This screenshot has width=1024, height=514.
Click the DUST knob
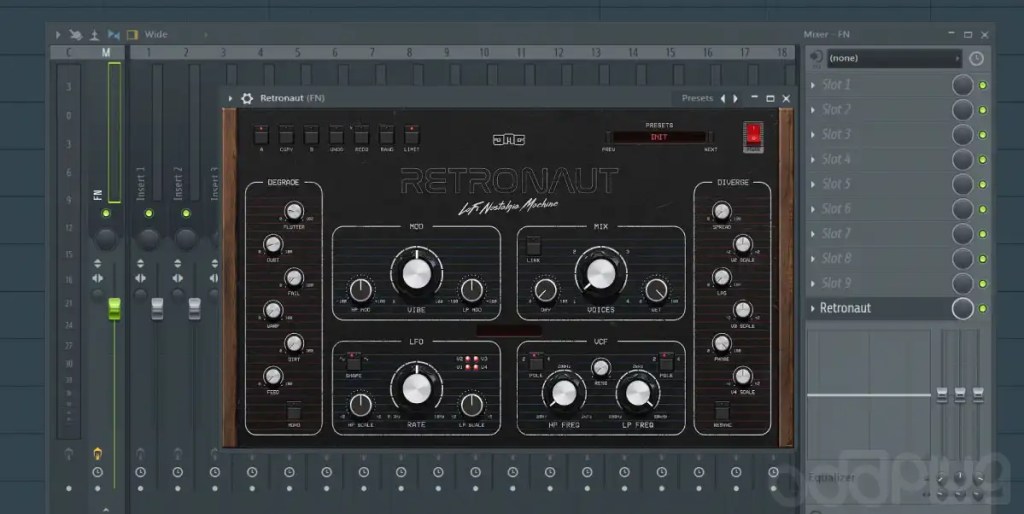click(273, 244)
